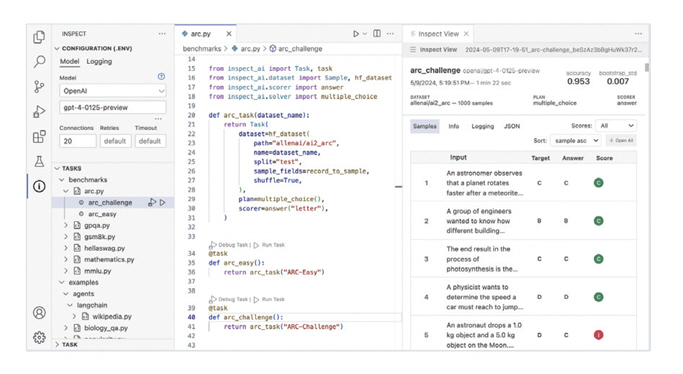Image resolution: width=683 pixels, height=374 pixels.
Task: Switch to the Info tab
Action: coord(454,126)
